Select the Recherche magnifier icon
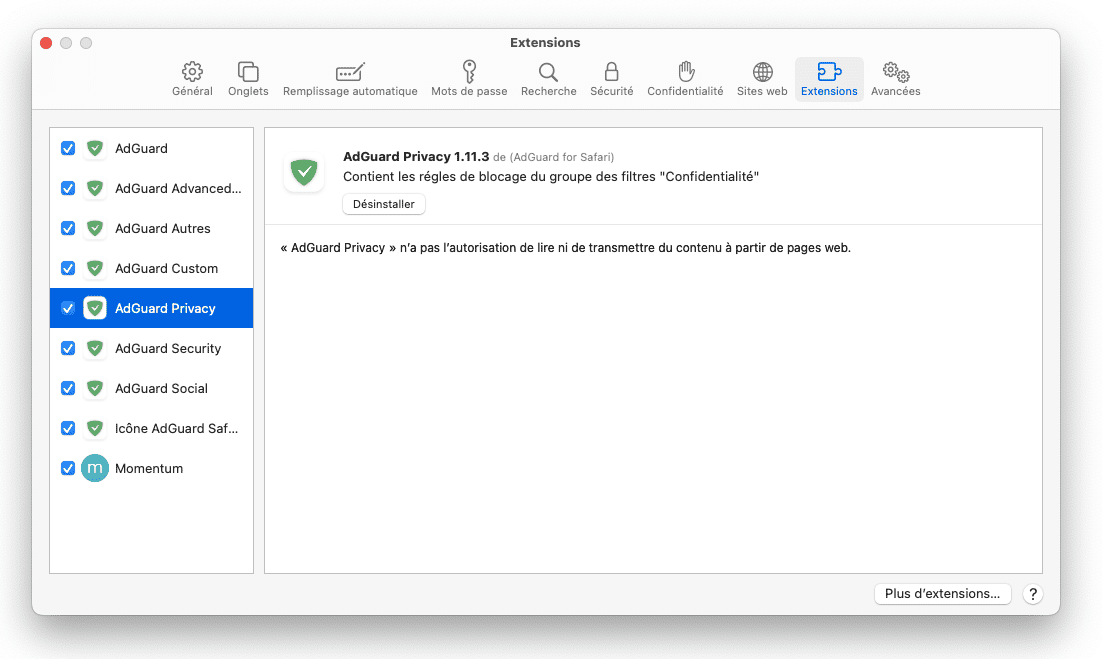 tap(548, 73)
